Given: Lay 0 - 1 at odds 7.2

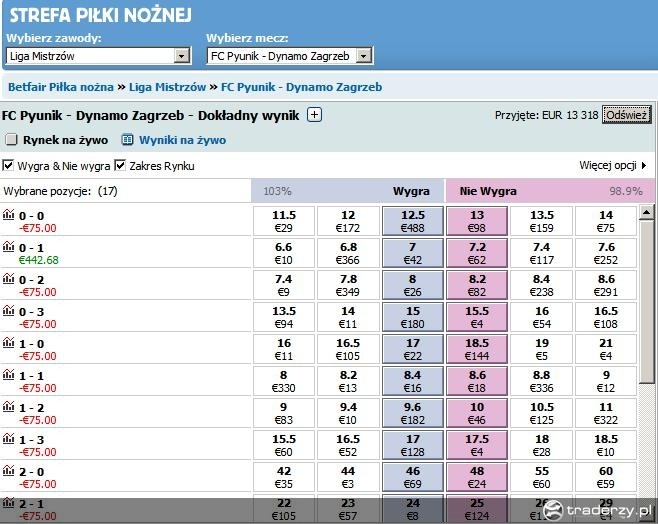Looking at the screenshot, I should pos(477,253).
